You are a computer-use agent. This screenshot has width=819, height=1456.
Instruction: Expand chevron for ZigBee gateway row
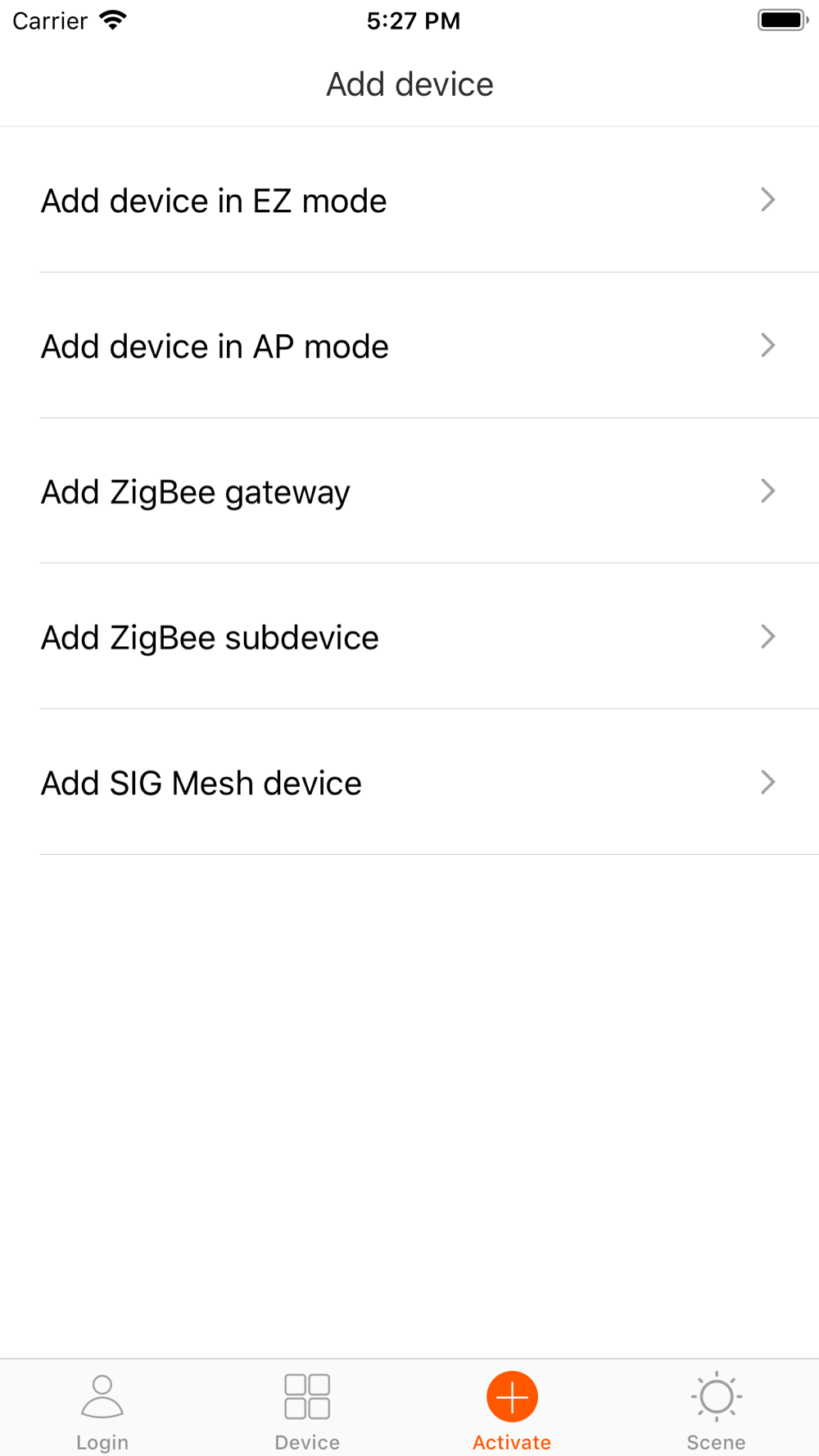(x=767, y=491)
